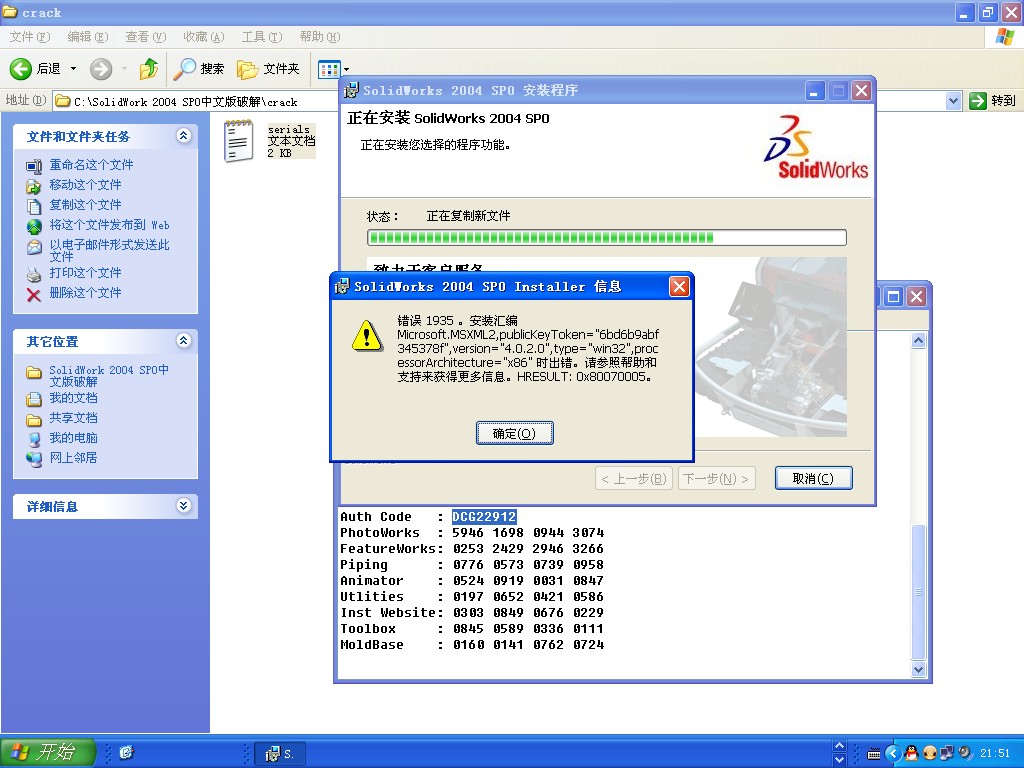Screen dimensions: 1024x768
Task: Select the highlighted Auth Code DCG22912
Action: (484, 517)
